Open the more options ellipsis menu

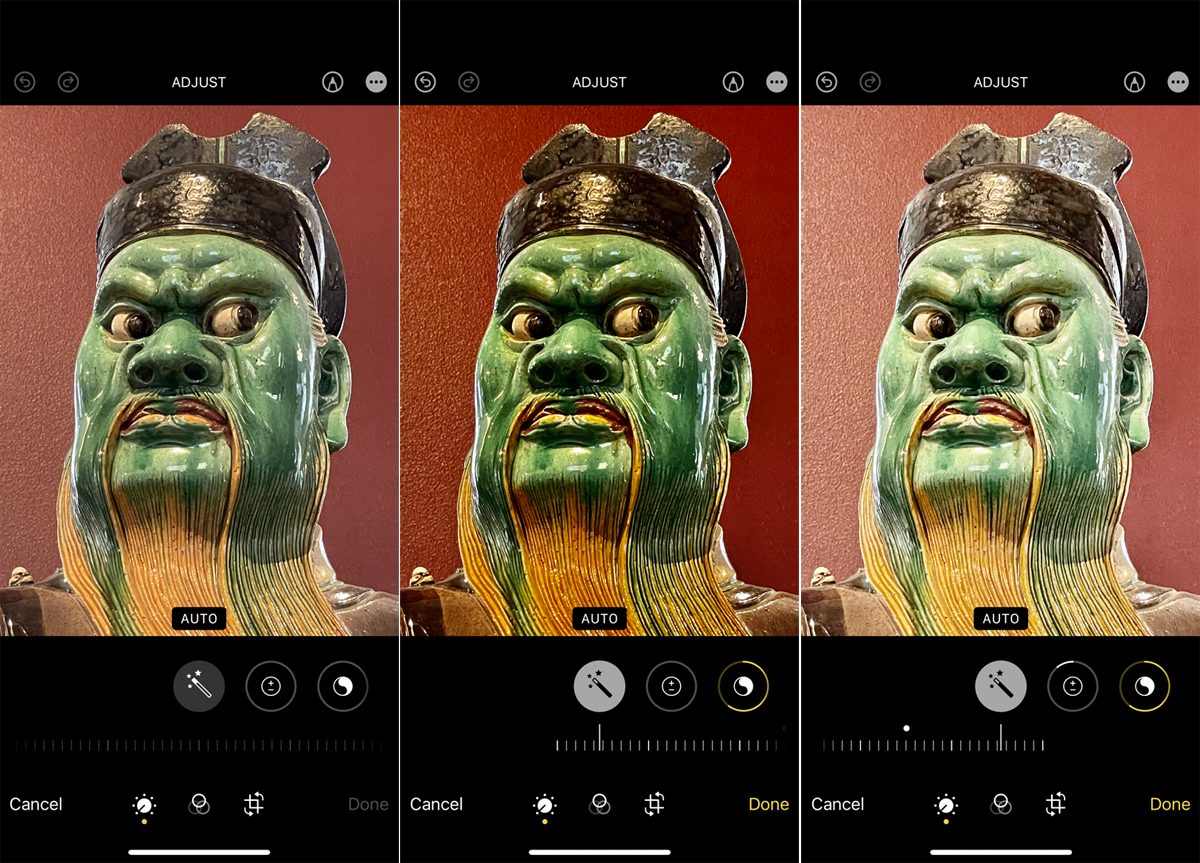click(x=376, y=82)
